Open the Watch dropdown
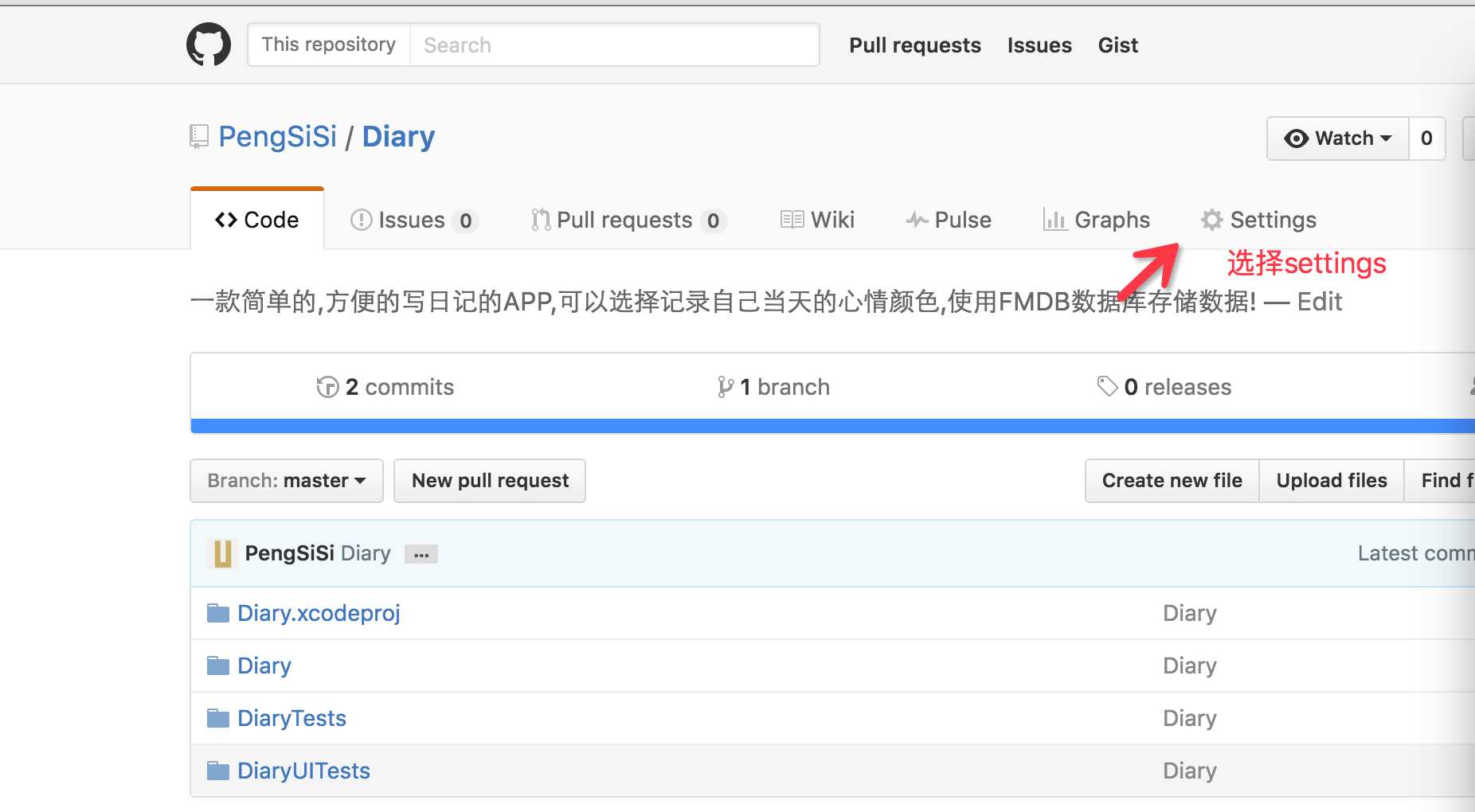This screenshot has height=812, width=1475. [1337, 139]
